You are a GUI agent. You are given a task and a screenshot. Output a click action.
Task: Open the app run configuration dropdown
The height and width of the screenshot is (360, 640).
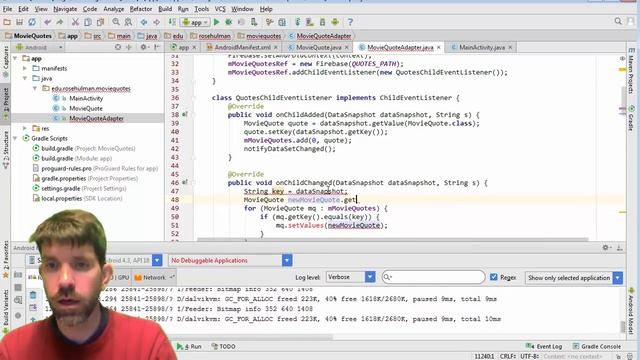pyautogui.click(x=196, y=22)
